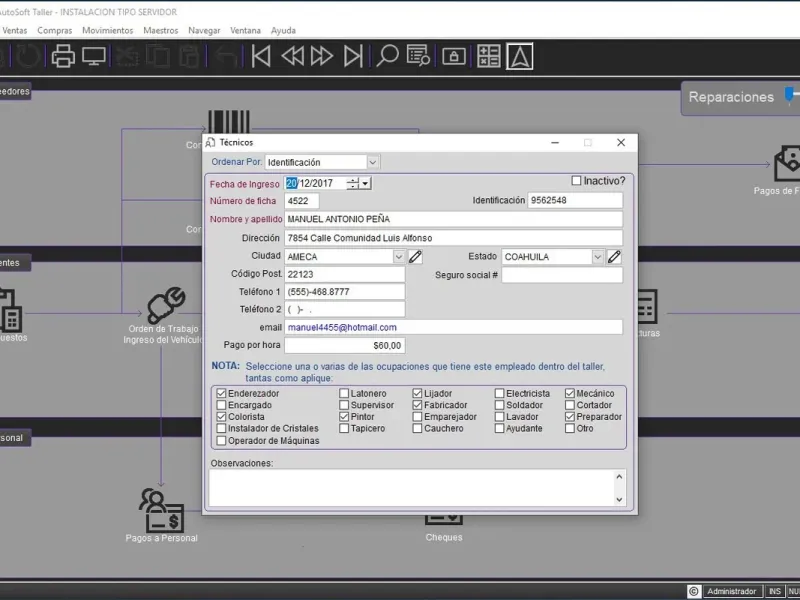Click the Seguro social number field

(x=562, y=275)
